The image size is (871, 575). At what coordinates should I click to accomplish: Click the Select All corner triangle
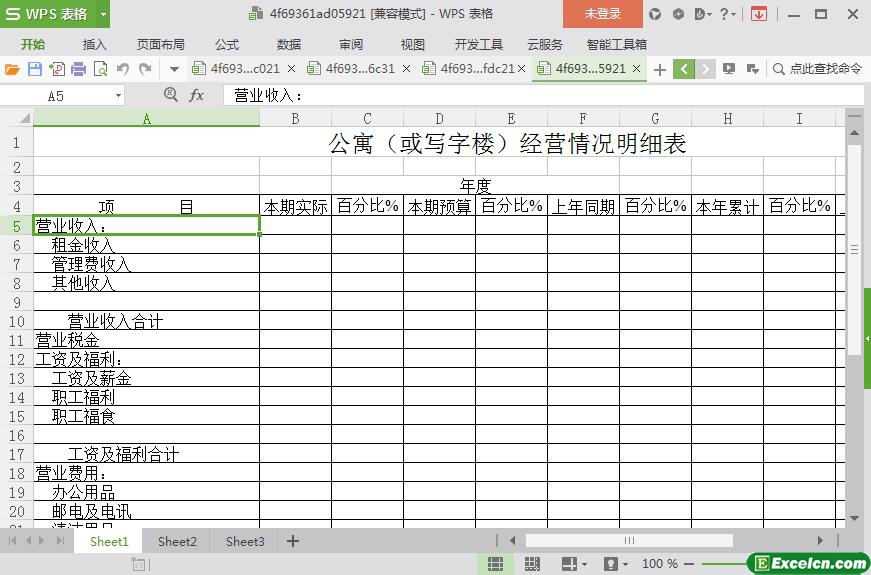(x=24, y=118)
